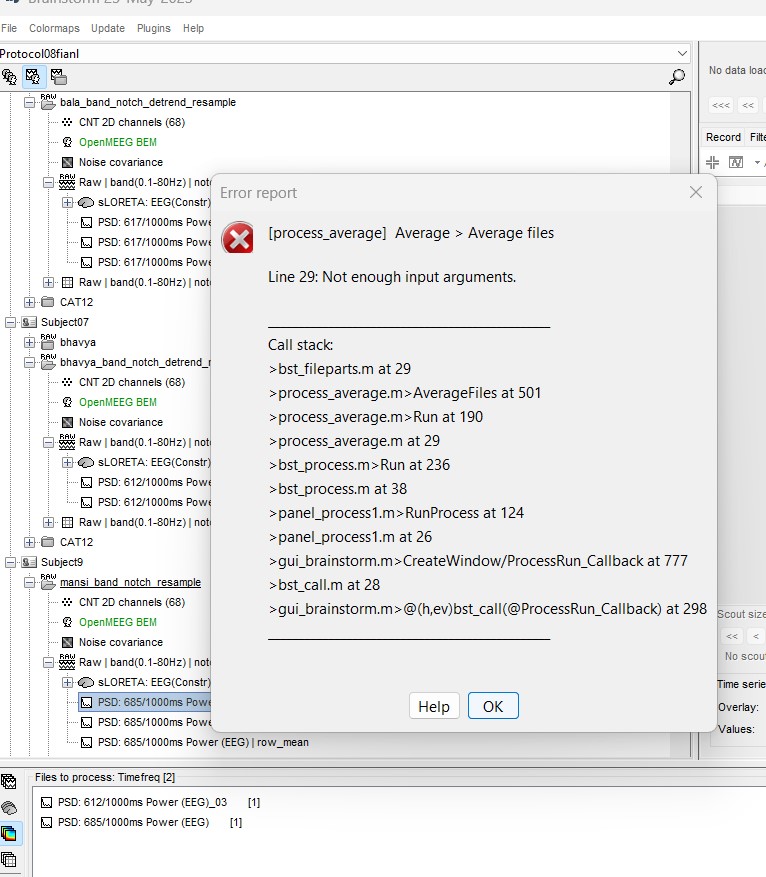Screen dimensions: 766x877
Task: Click the display mode icon under Record tab
Action: coord(736,162)
